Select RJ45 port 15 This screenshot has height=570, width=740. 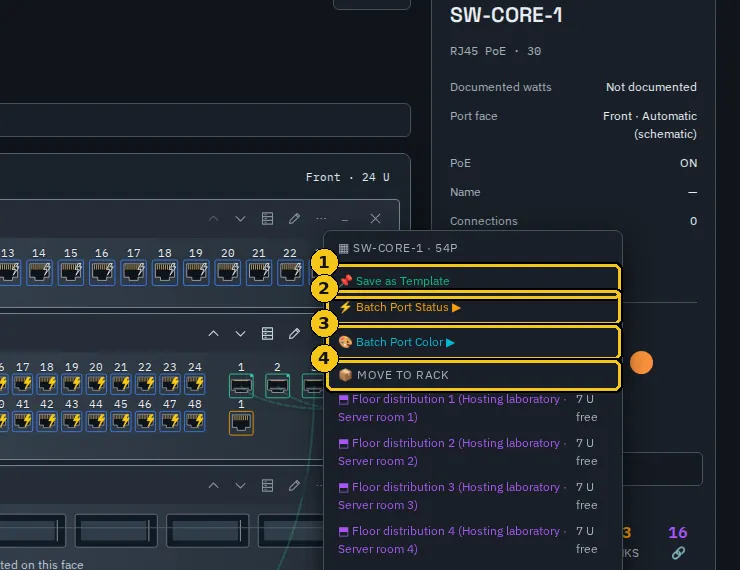point(71,273)
